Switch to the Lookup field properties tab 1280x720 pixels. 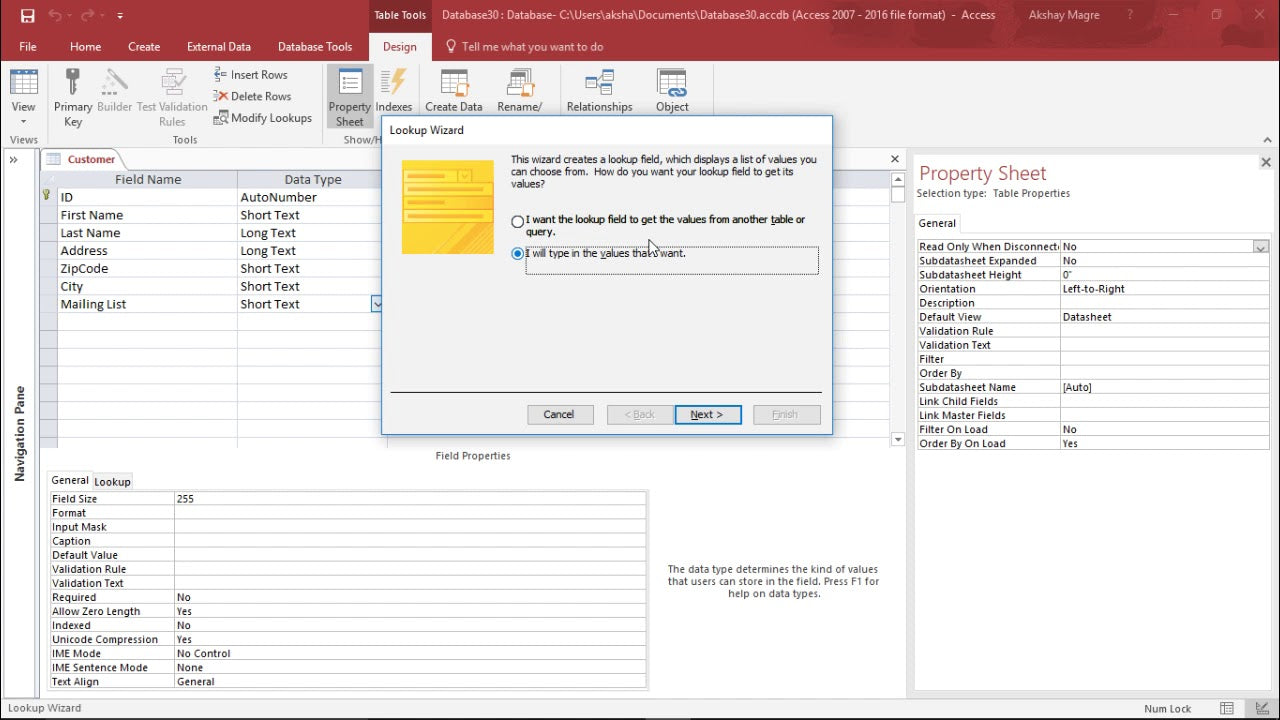(112, 481)
